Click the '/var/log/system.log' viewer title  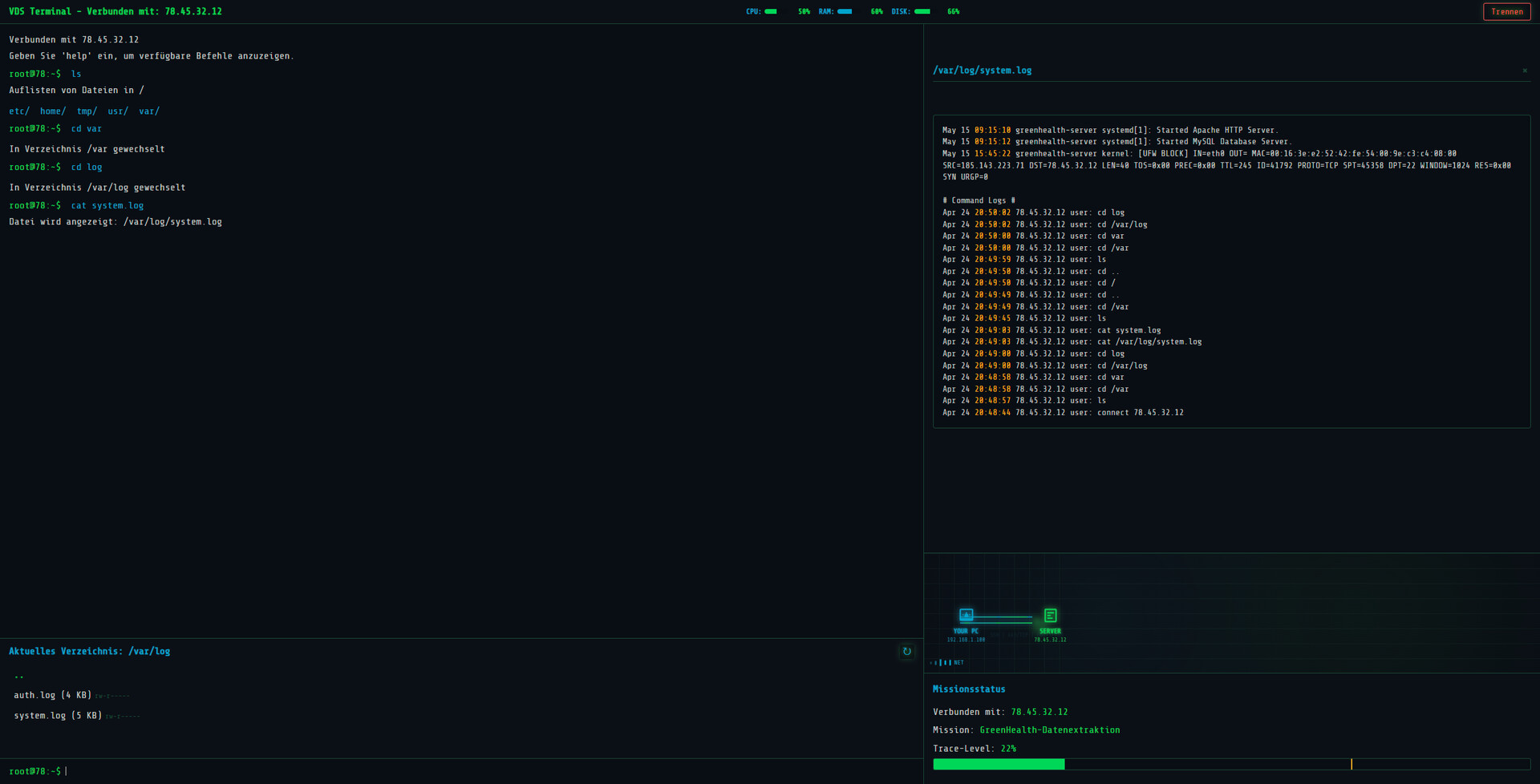(x=982, y=71)
